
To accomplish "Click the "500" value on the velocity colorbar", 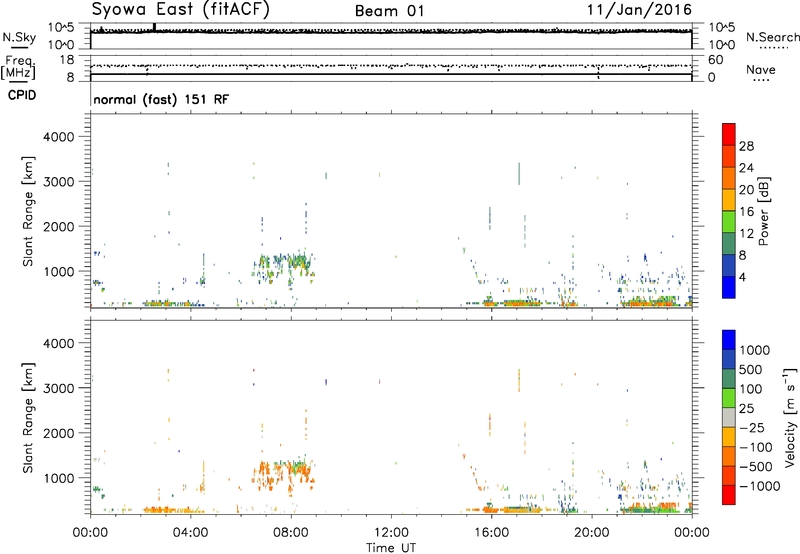I will click(751, 370).
